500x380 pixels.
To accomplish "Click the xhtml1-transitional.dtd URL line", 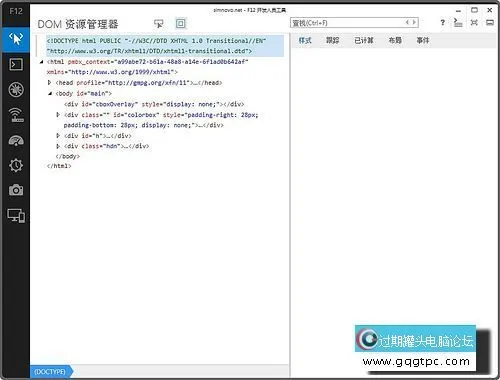I will point(149,51).
